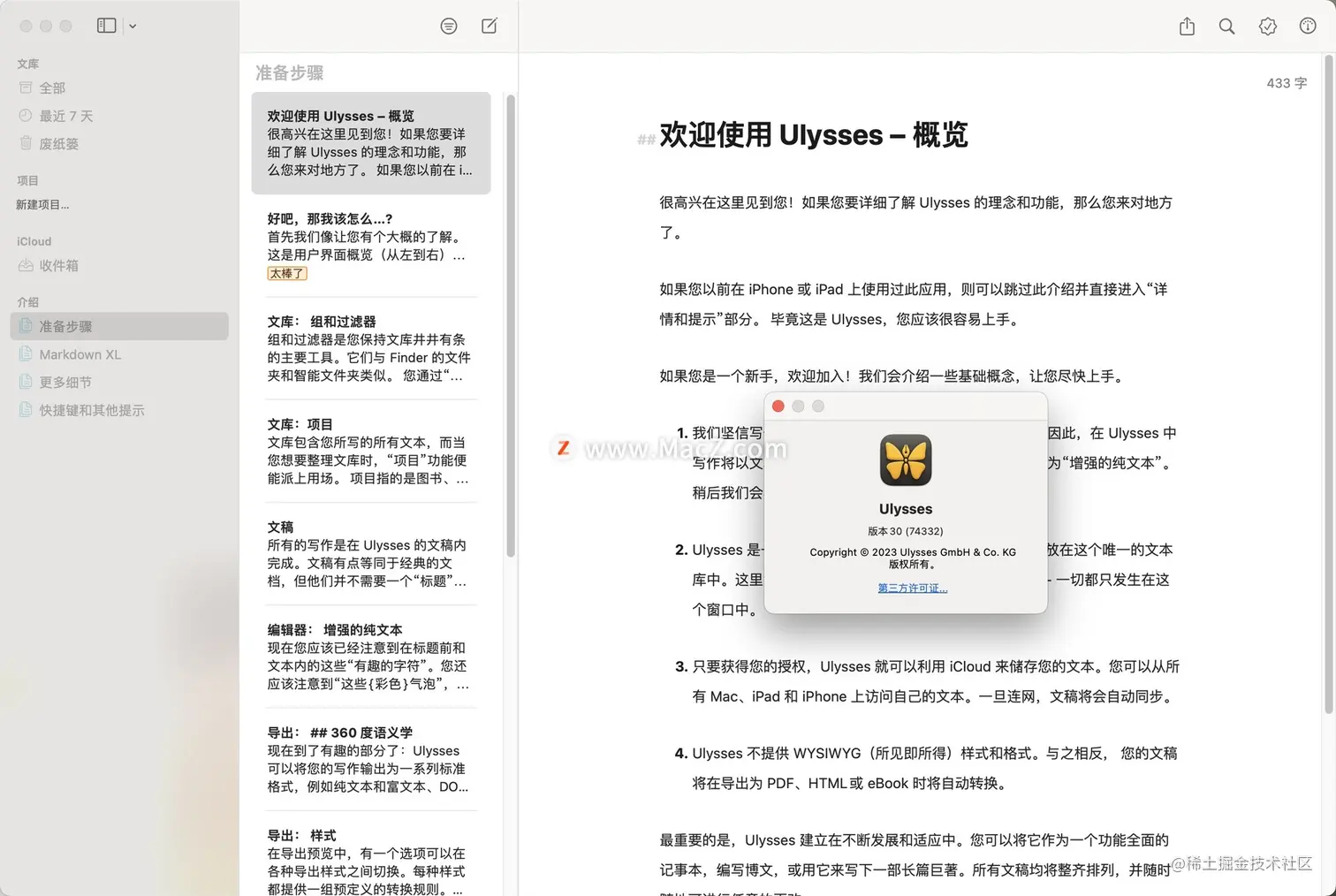The height and width of the screenshot is (896, 1336).
Task: Close the Ulysses About dialog
Action: coord(778,406)
